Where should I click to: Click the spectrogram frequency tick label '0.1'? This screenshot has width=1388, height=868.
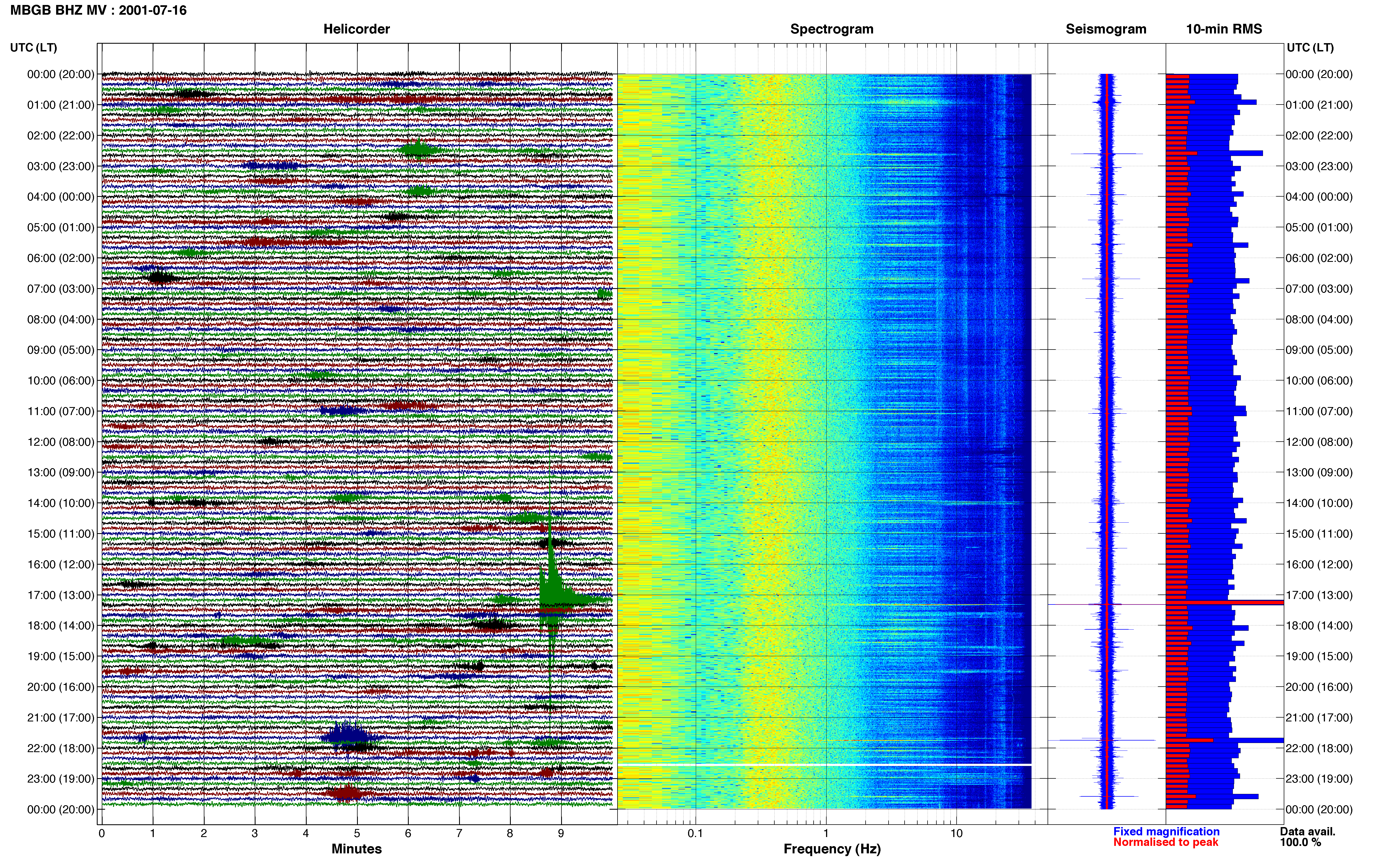point(695,833)
